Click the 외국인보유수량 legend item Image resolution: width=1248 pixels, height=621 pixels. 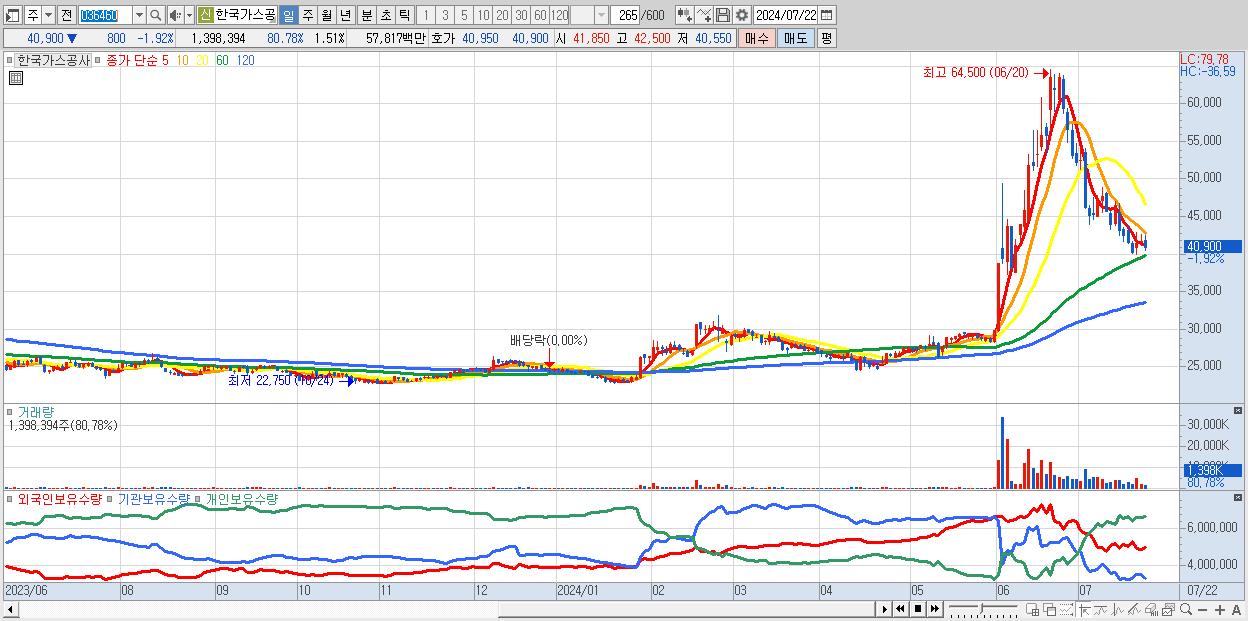pos(60,498)
